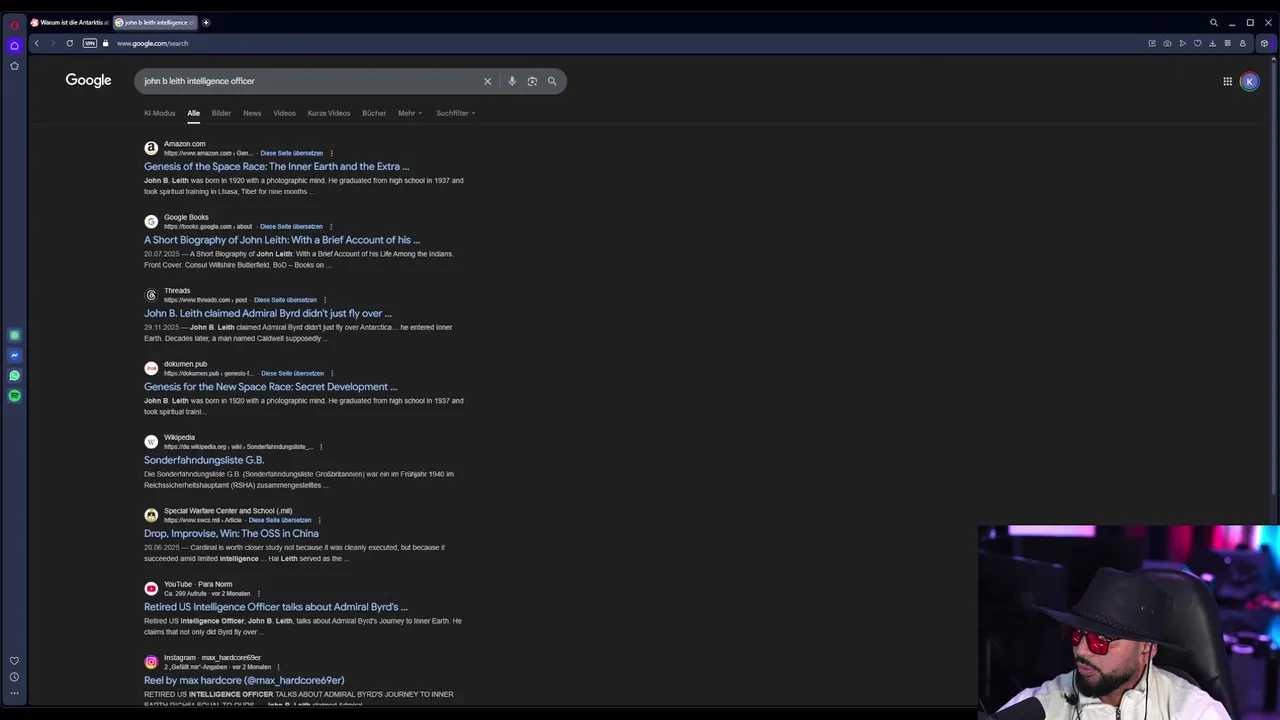Select the Bücher results tab
Viewport: 1280px width, 720px height.
click(374, 113)
